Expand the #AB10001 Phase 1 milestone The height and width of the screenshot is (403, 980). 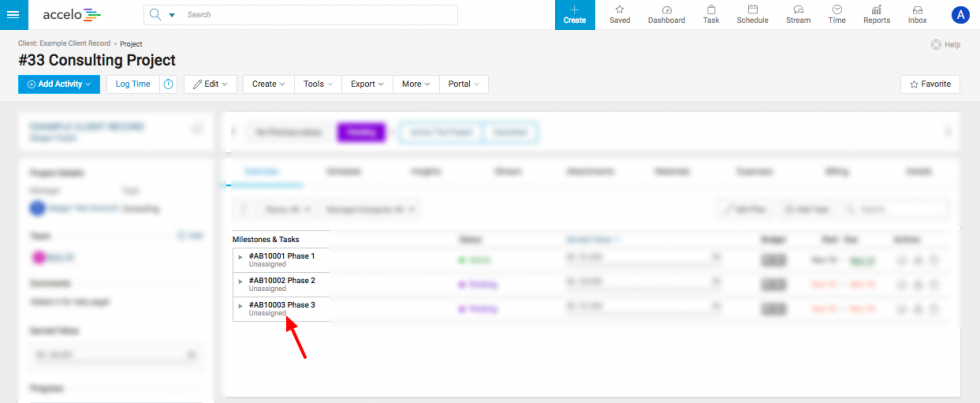(x=240, y=257)
